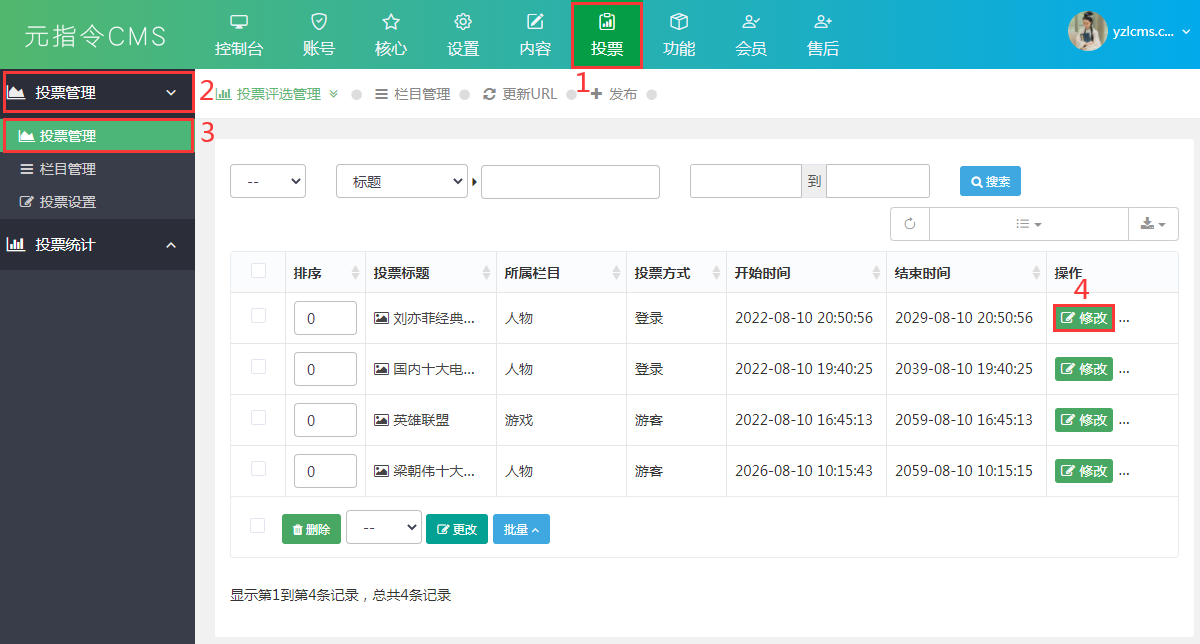Image resolution: width=1200 pixels, height=644 pixels.
Task: Toggle the footer select-all checkbox
Action: click(258, 526)
